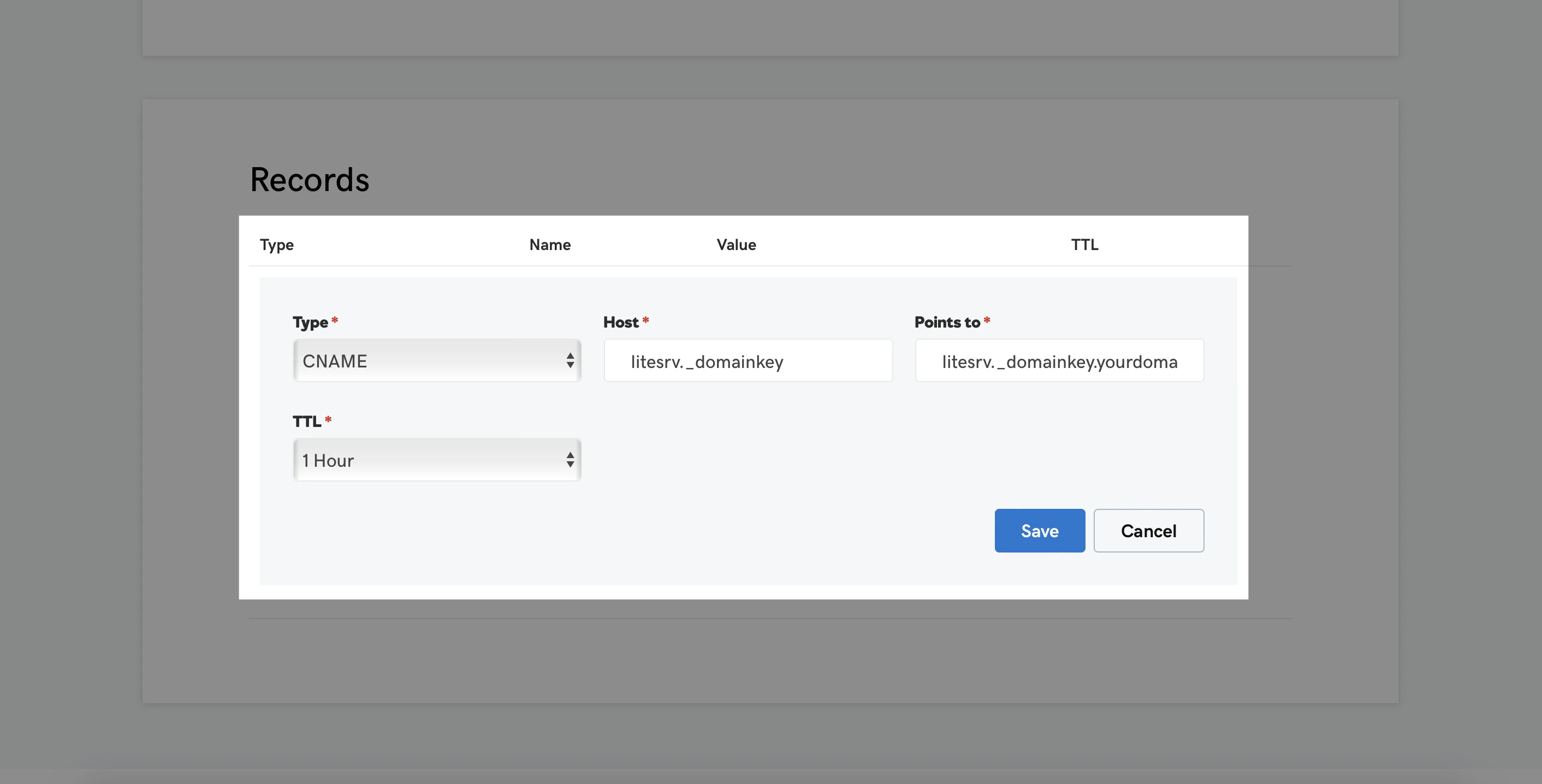Screen dimensions: 1542x784
Task: Click the TTL column header
Action: pos(1084,245)
